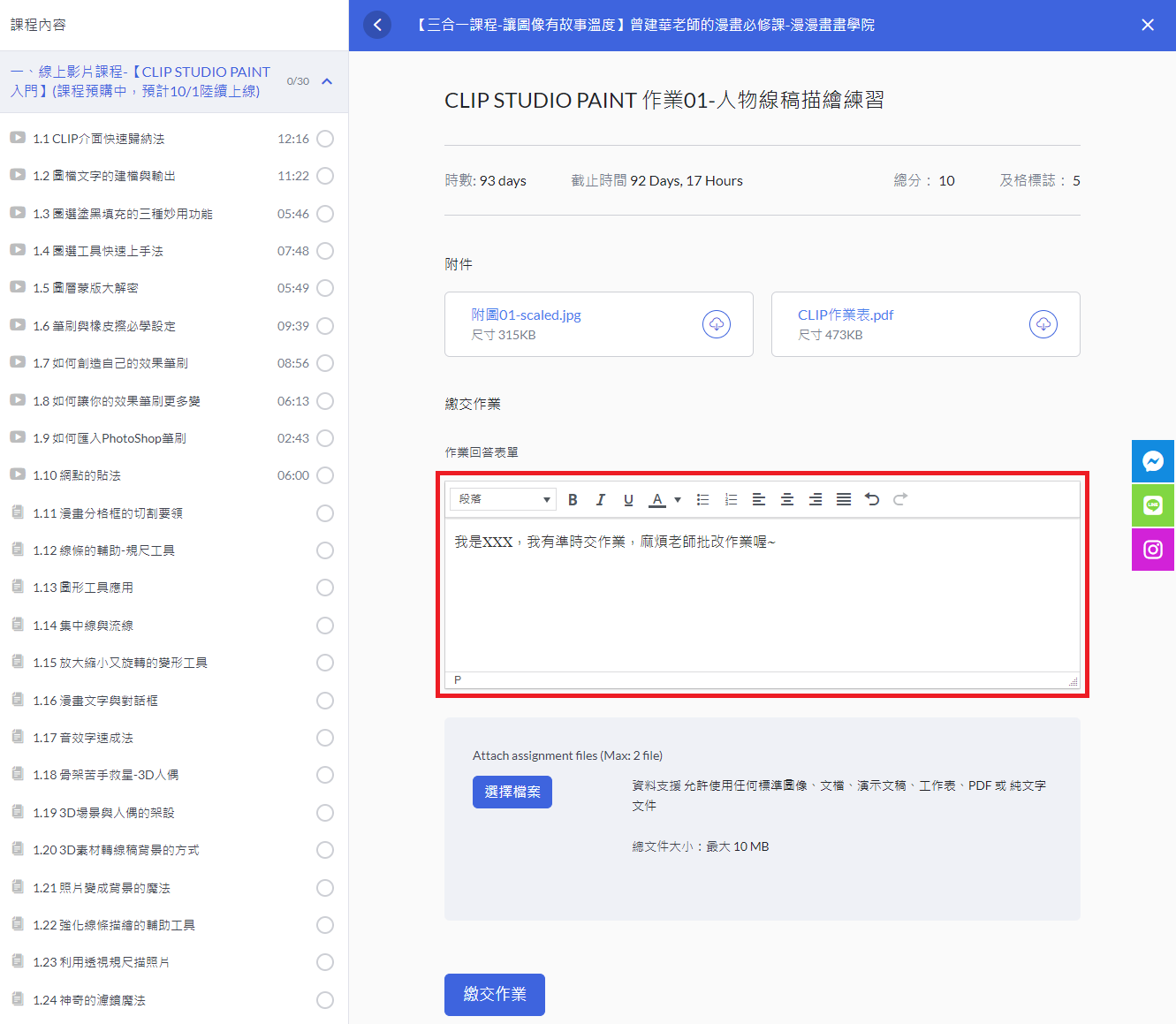Align text left in the editor

click(x=759, y=500)
